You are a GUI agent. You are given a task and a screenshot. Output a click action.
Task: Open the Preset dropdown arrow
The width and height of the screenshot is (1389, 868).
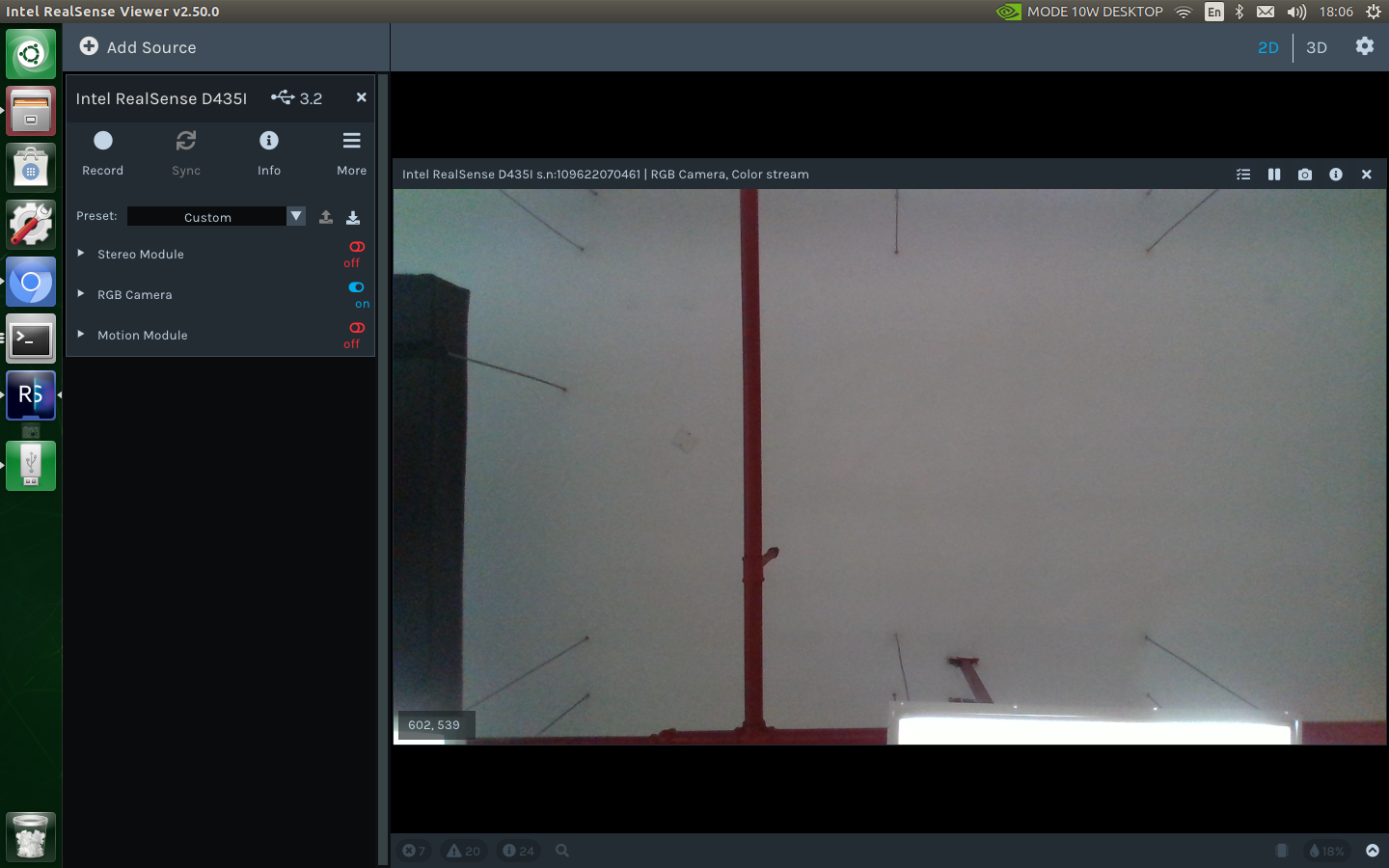click(x=296, y=217)
